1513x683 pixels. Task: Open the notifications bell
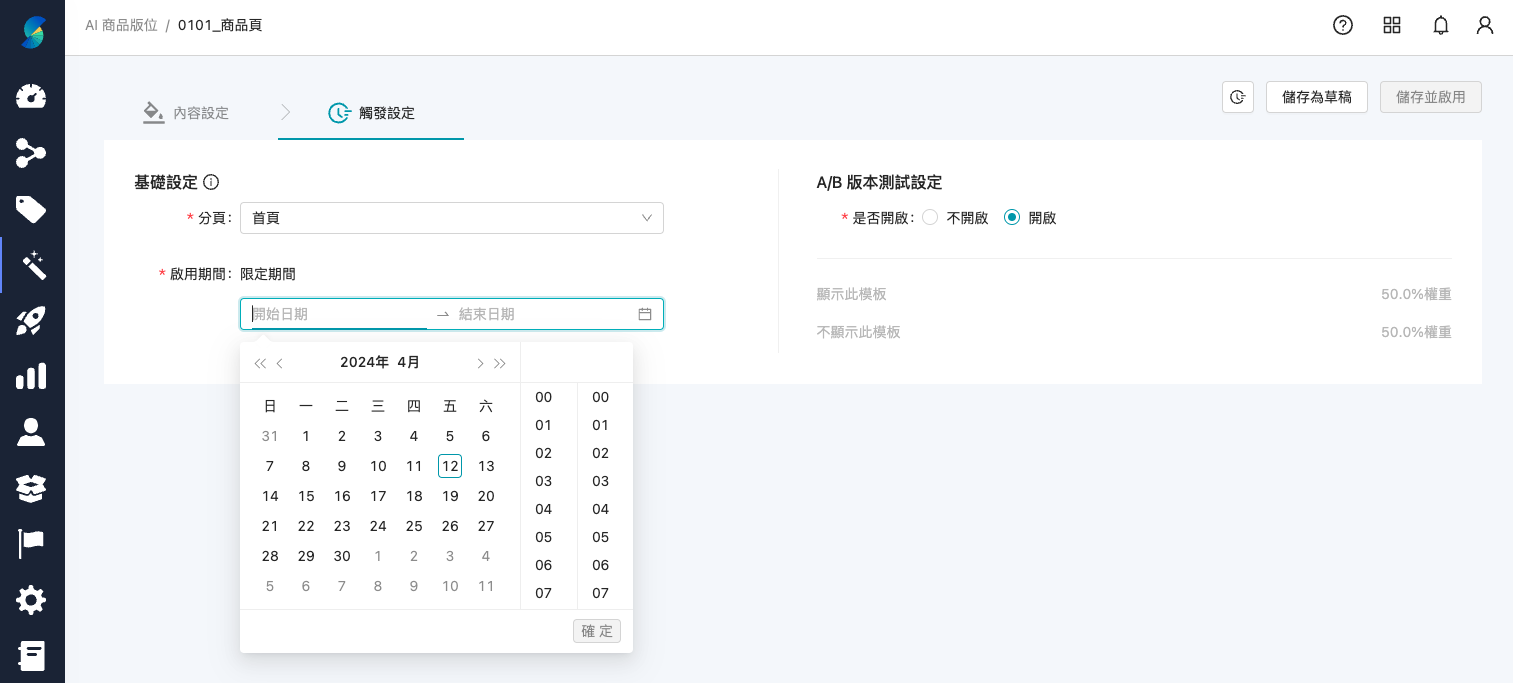1441,25
